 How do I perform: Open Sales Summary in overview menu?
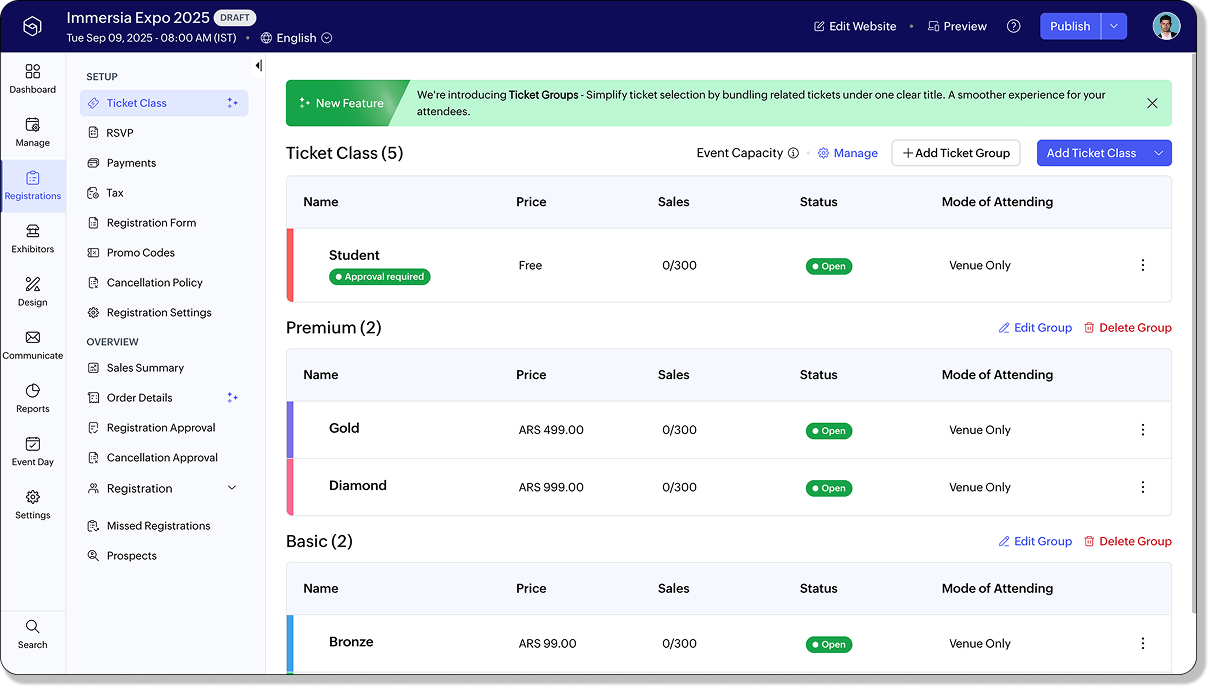tap(145, 368)
